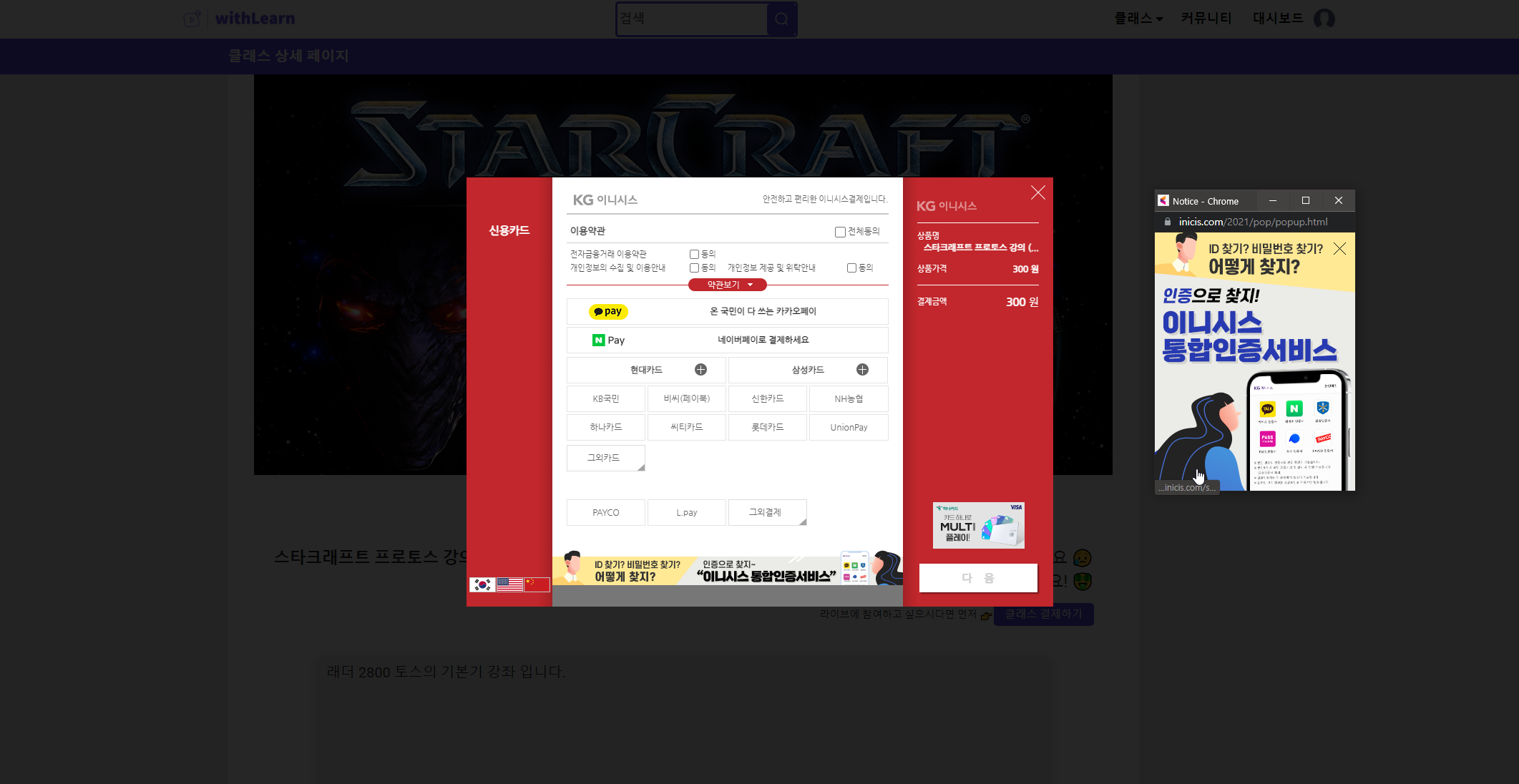
Task: Open the 그외카드 other cards dropdown
Action: pyautogui.click(x=605, y=458)
